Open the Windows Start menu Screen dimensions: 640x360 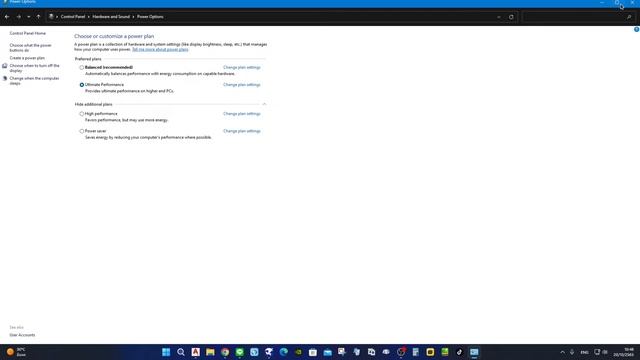pyautogui.click(x=166, y=352)
